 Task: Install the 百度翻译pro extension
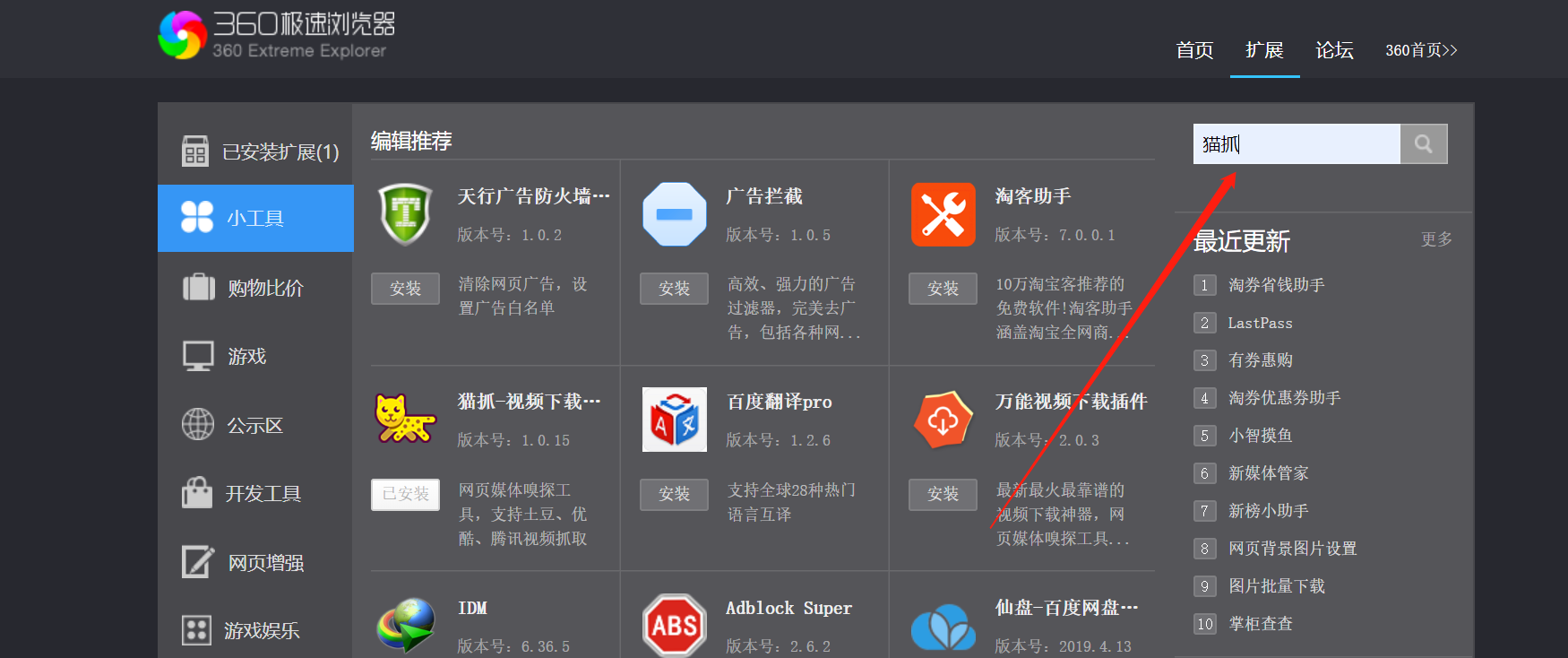[674, 494]
